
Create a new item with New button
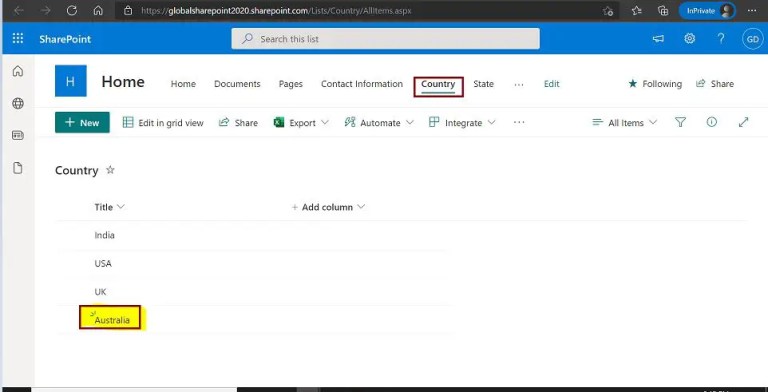82,122
